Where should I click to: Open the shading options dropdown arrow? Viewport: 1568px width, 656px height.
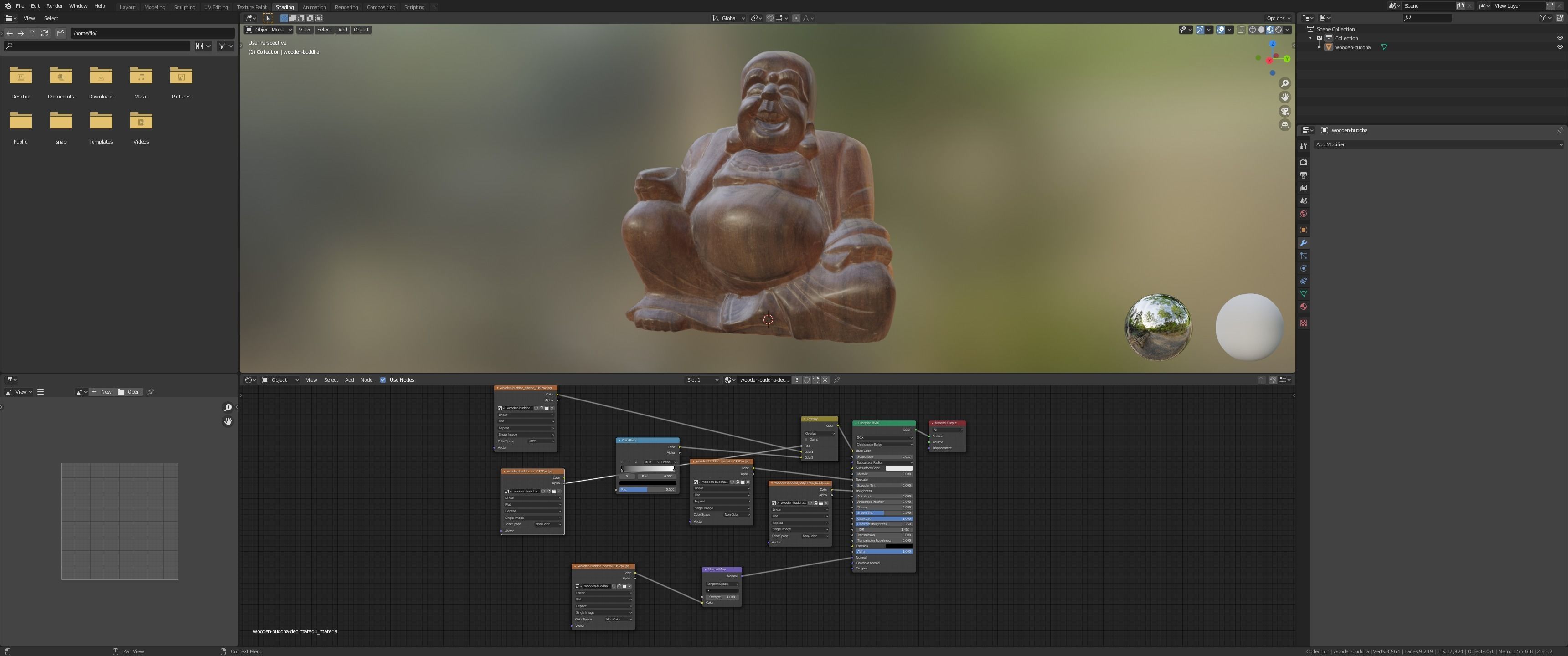[1287, 30]
